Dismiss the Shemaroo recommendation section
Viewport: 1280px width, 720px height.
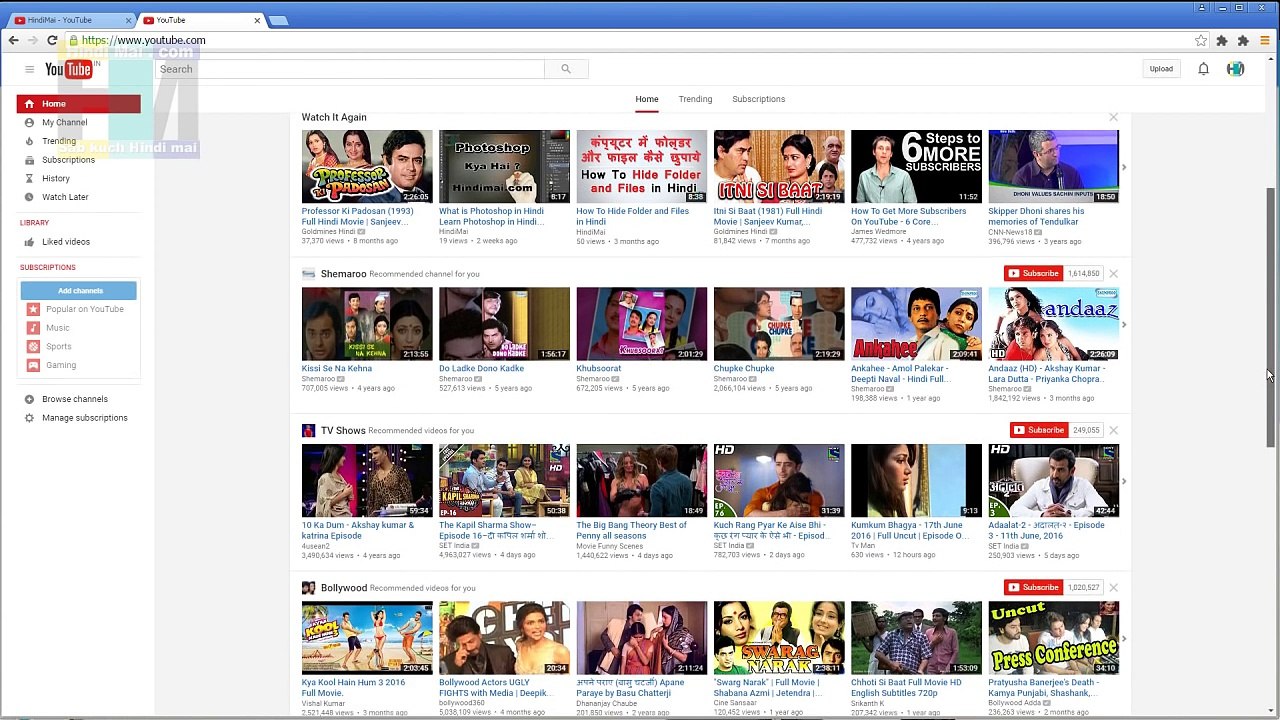point(1113,273)
